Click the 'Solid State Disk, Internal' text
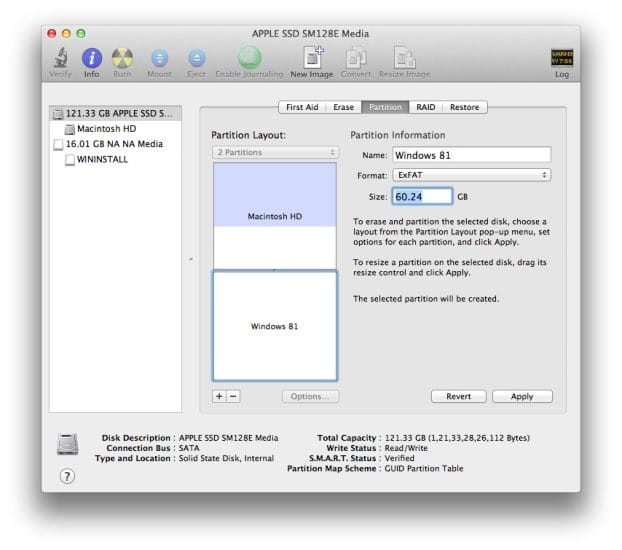Image resolution: width=622 pixels, height=550 pixels. [226, 458]
